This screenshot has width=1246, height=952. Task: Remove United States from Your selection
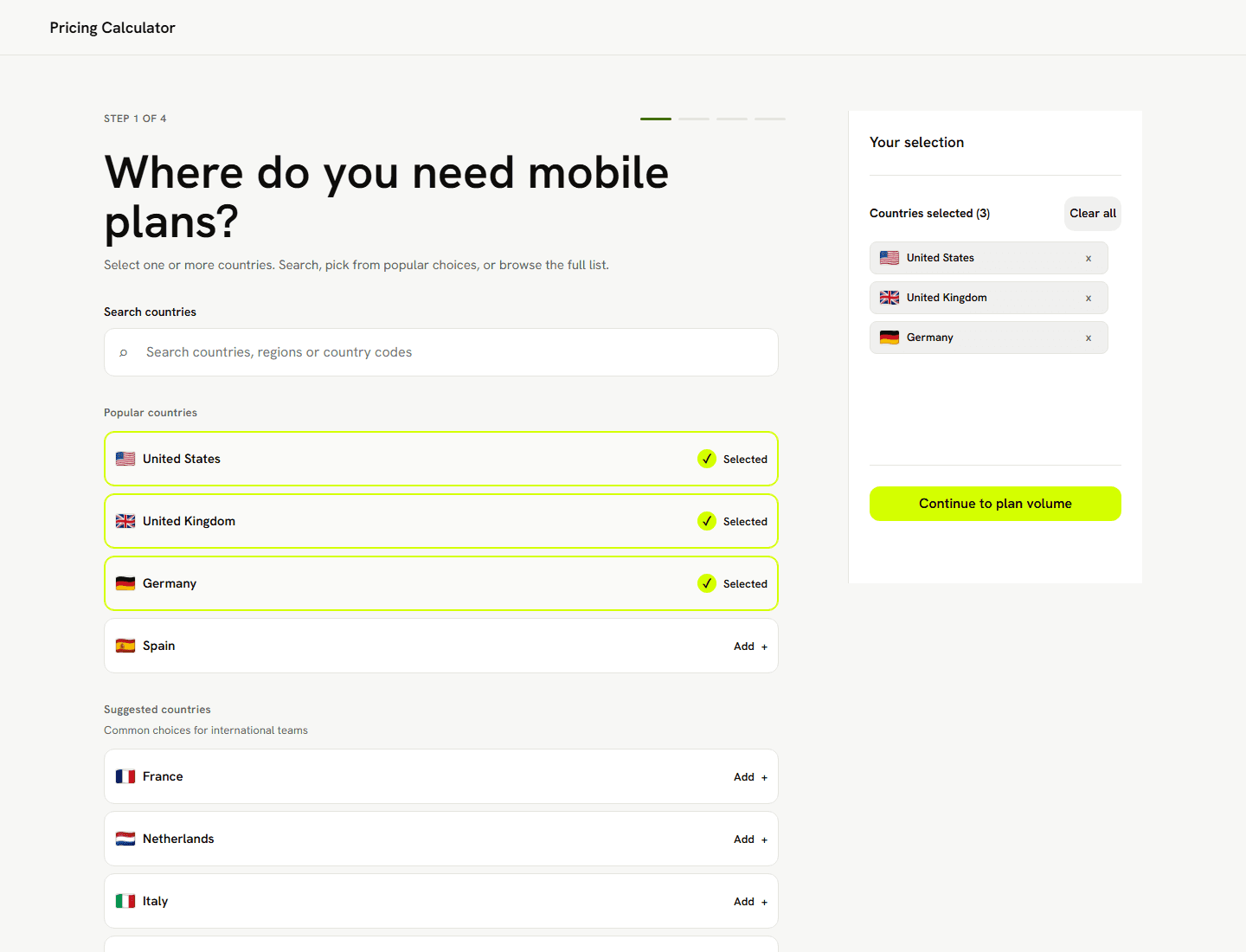point(1089,258)
